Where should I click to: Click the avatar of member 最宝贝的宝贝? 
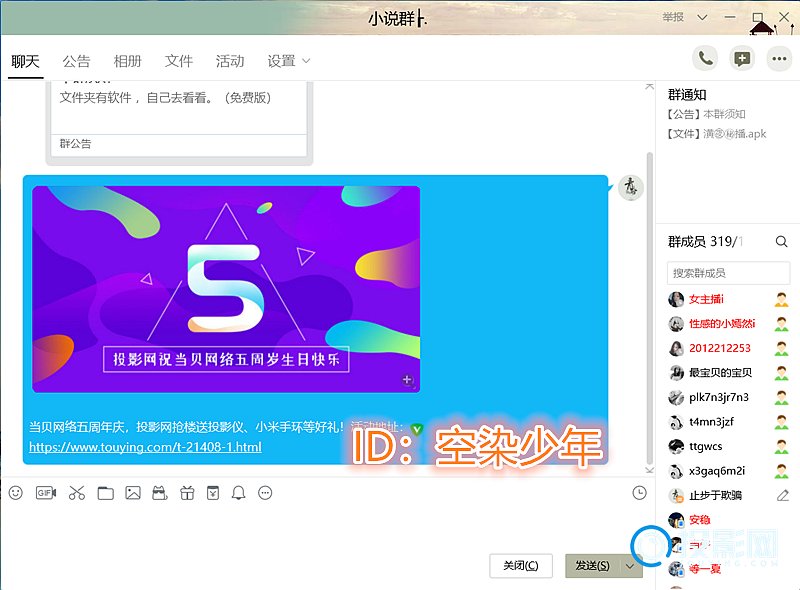point(676,373)
